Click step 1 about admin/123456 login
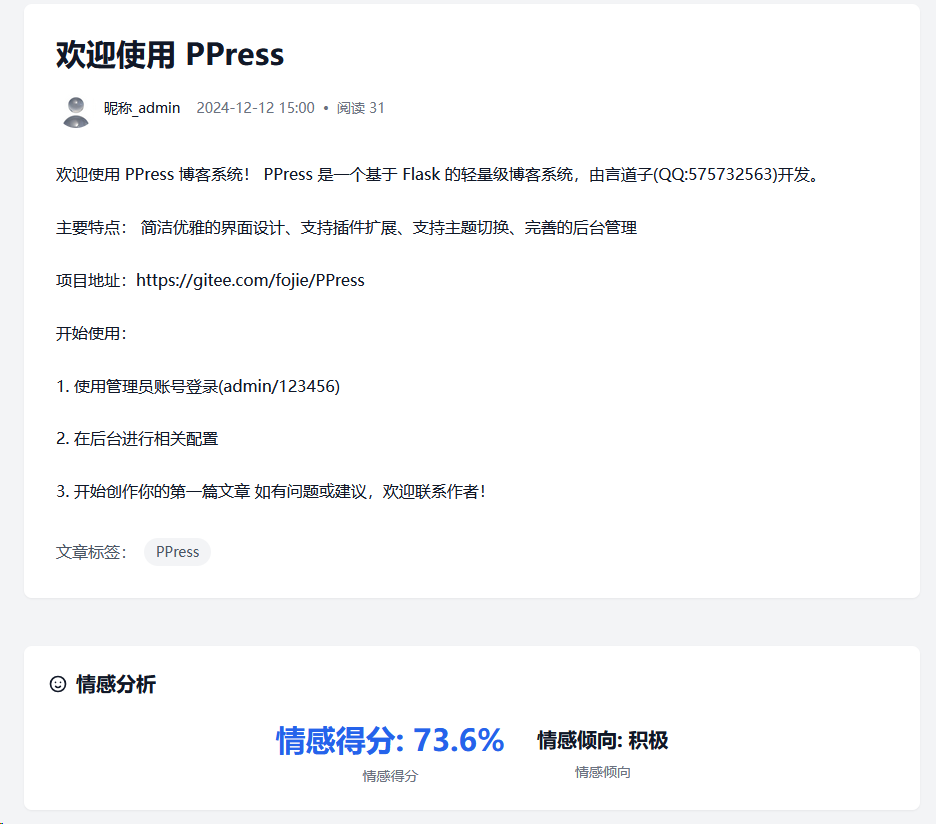The height and width of the screenshot is (824, 936). coord(198,387)
